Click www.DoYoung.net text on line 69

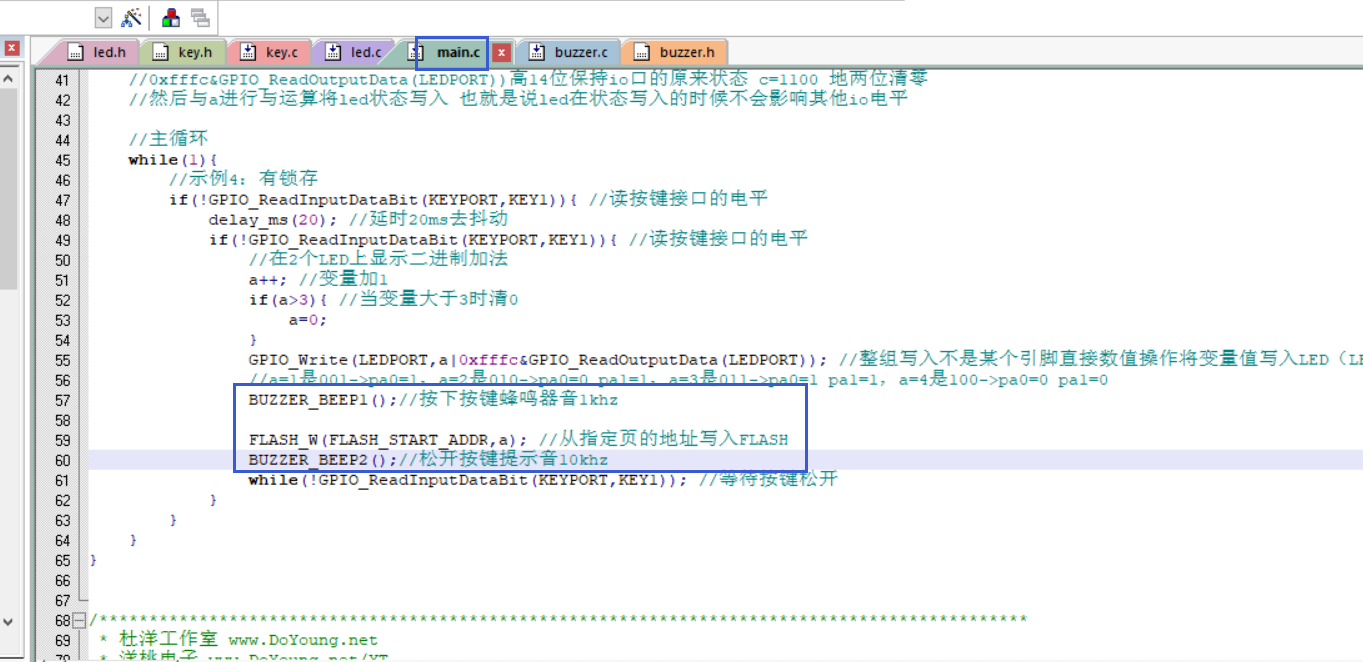303,640
